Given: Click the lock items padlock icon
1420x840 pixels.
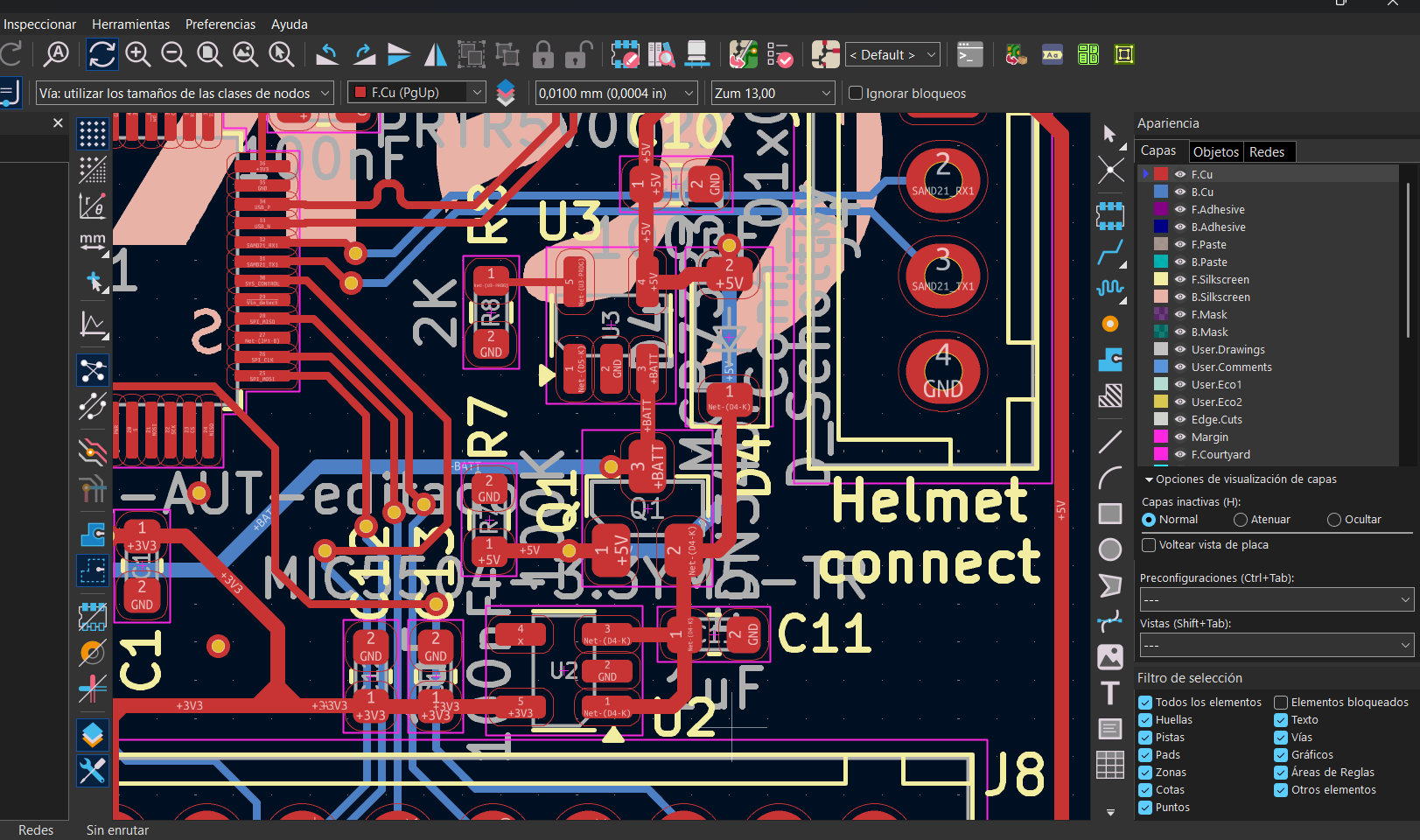Looking at the screenshot, I should [543, 55].
